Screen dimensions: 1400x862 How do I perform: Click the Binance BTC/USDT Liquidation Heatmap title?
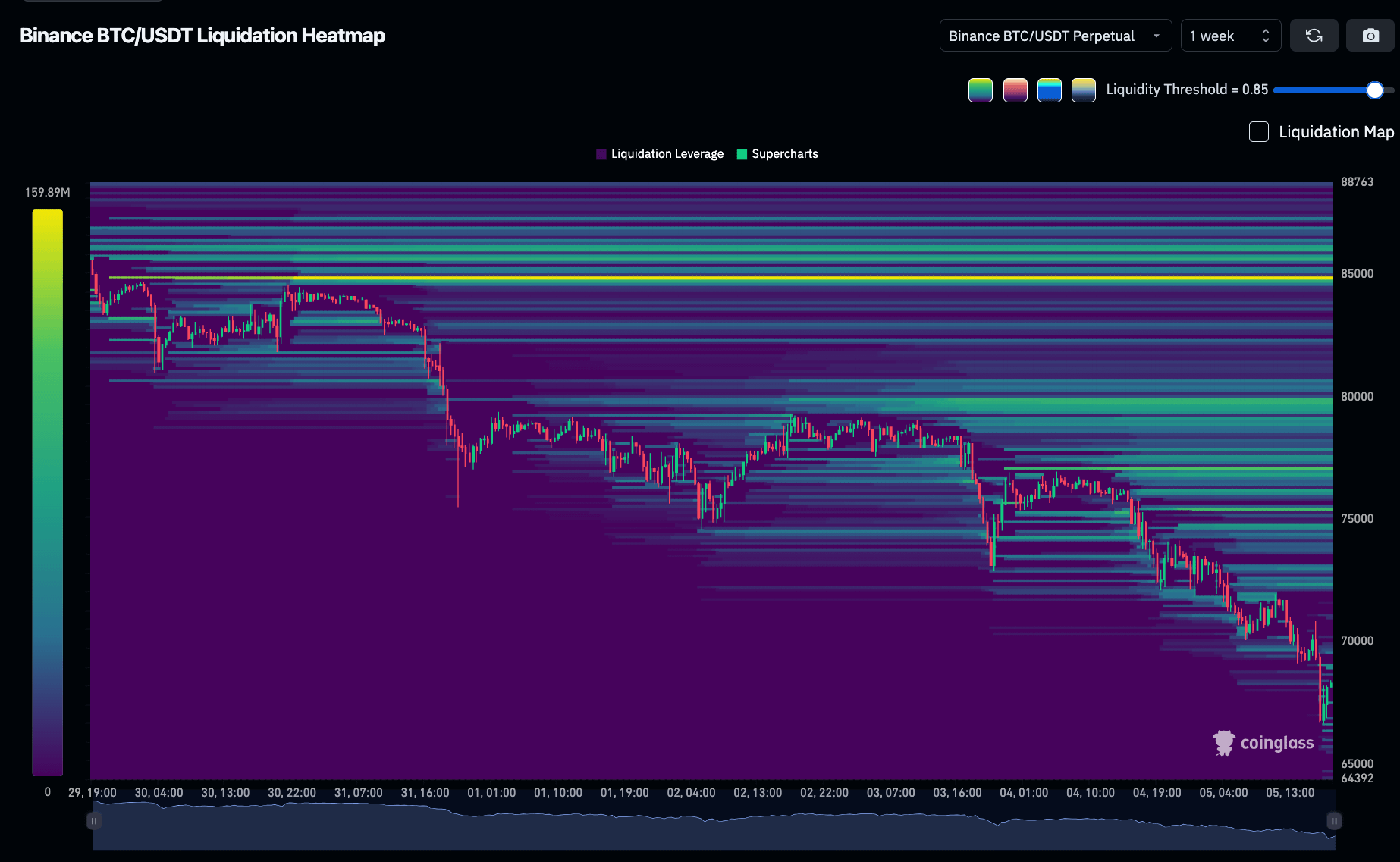(x=202, y=36)
